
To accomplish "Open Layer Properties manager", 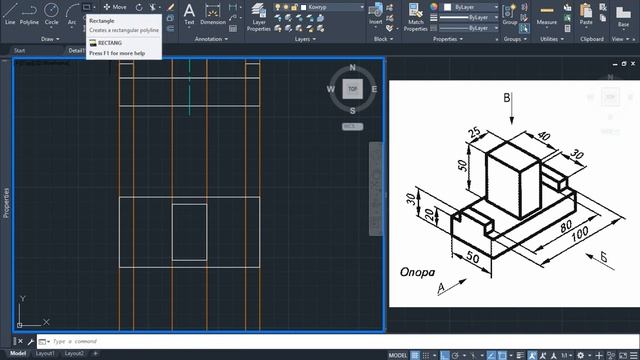I will click(259, 17).
